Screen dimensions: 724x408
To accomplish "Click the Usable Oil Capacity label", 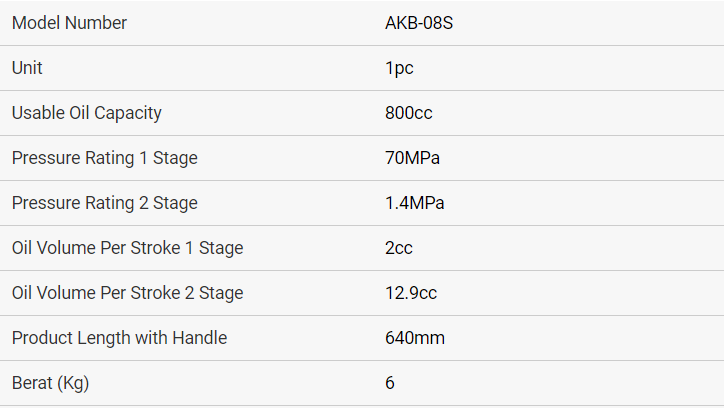I will 86,113.
